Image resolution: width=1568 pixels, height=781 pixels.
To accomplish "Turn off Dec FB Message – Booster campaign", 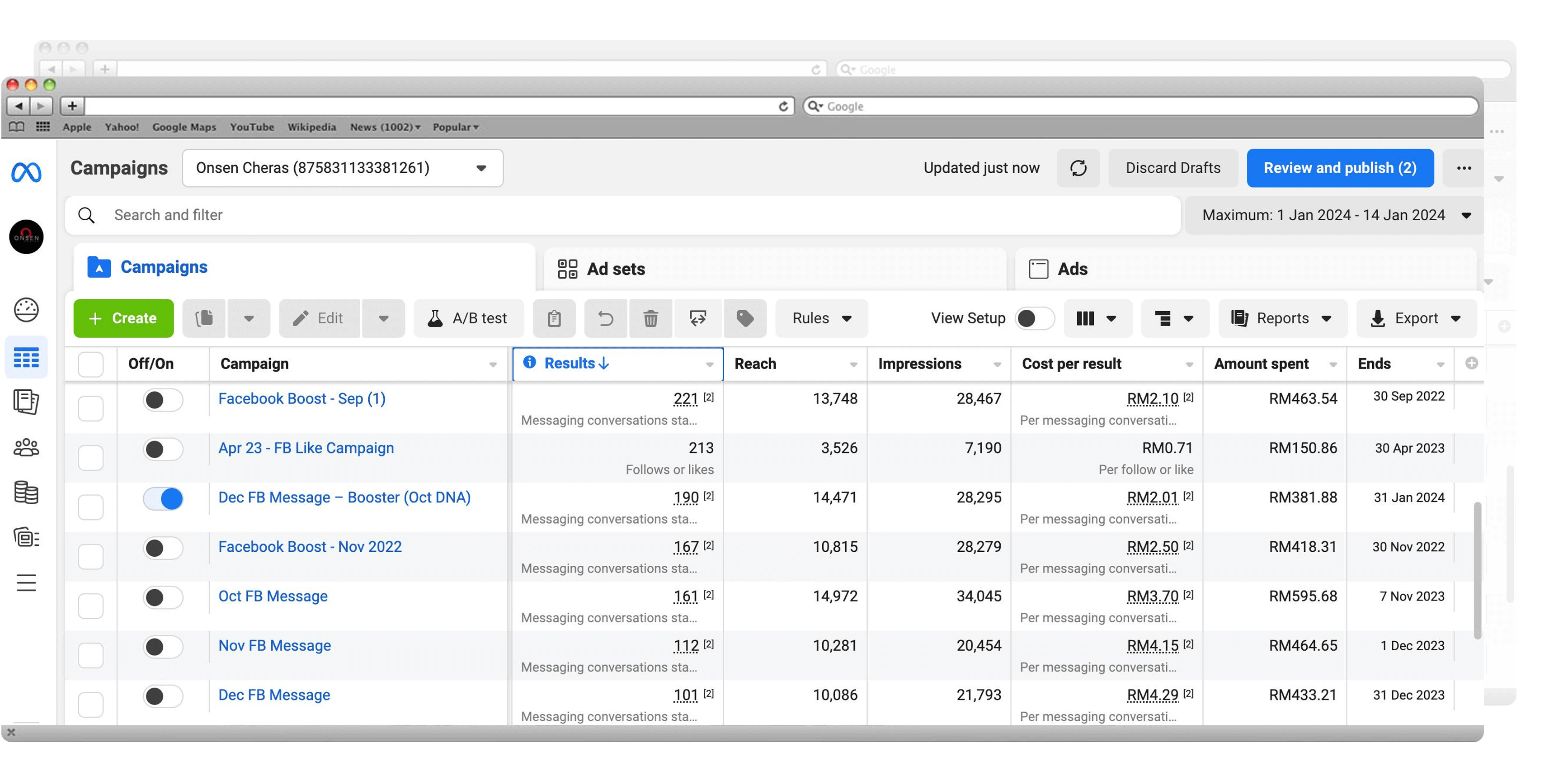I will 163,499.
